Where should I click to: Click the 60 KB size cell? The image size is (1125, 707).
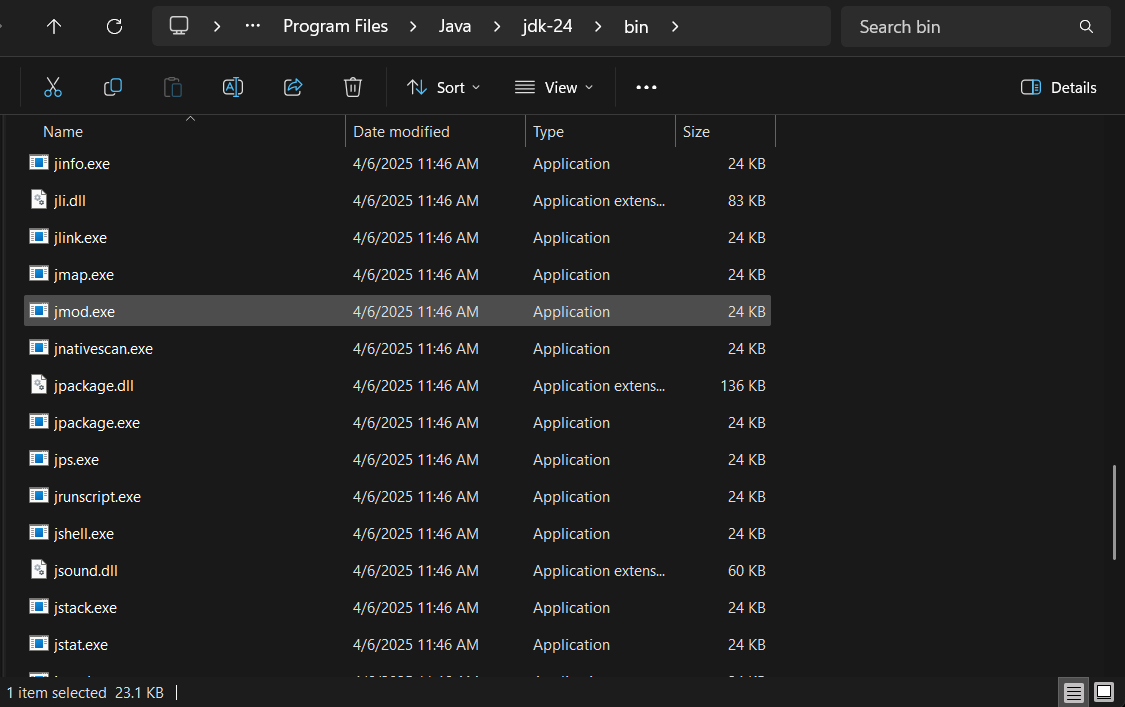746,571
